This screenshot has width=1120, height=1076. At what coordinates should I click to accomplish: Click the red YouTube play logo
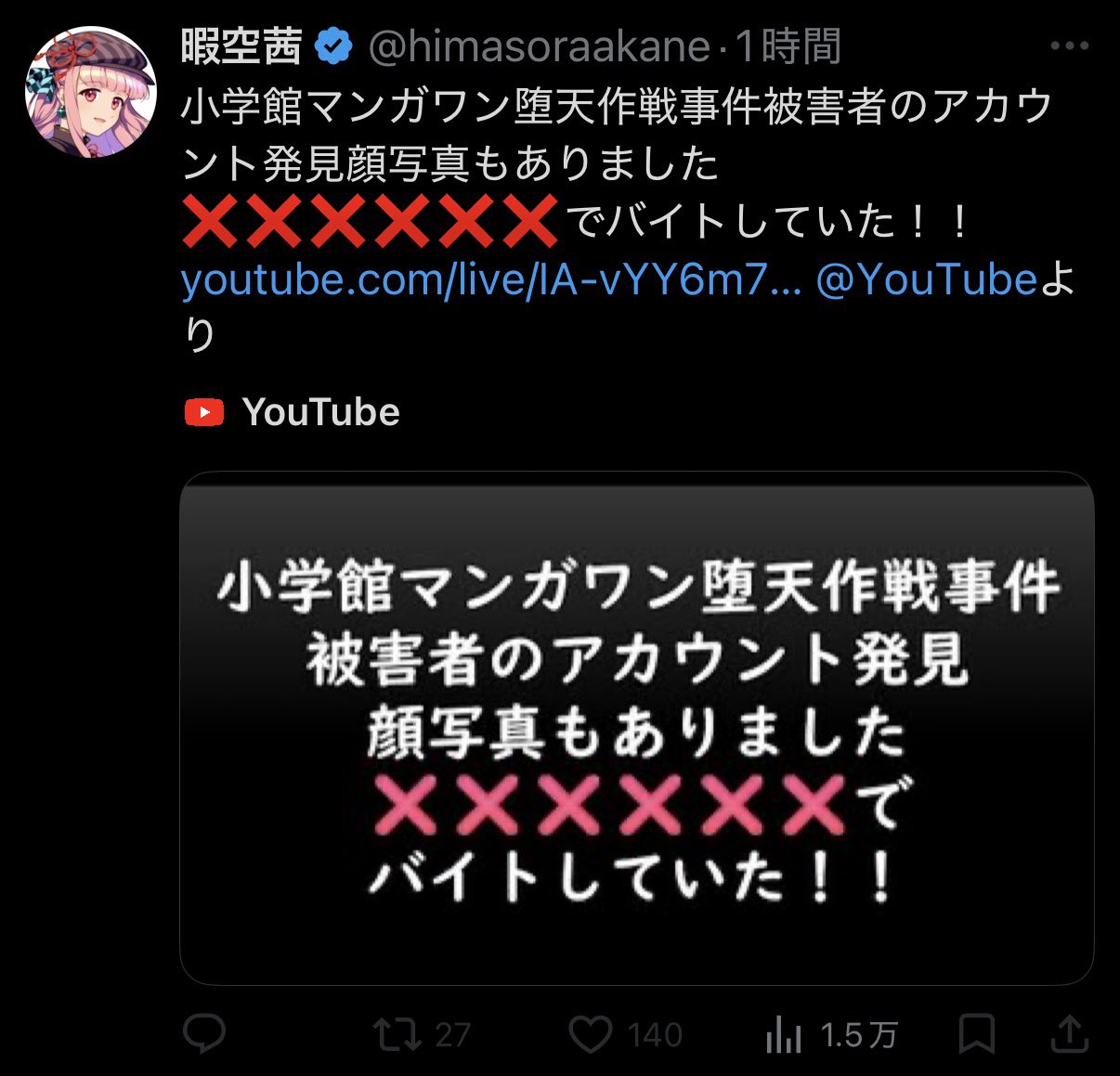click(x=204, y=412)
